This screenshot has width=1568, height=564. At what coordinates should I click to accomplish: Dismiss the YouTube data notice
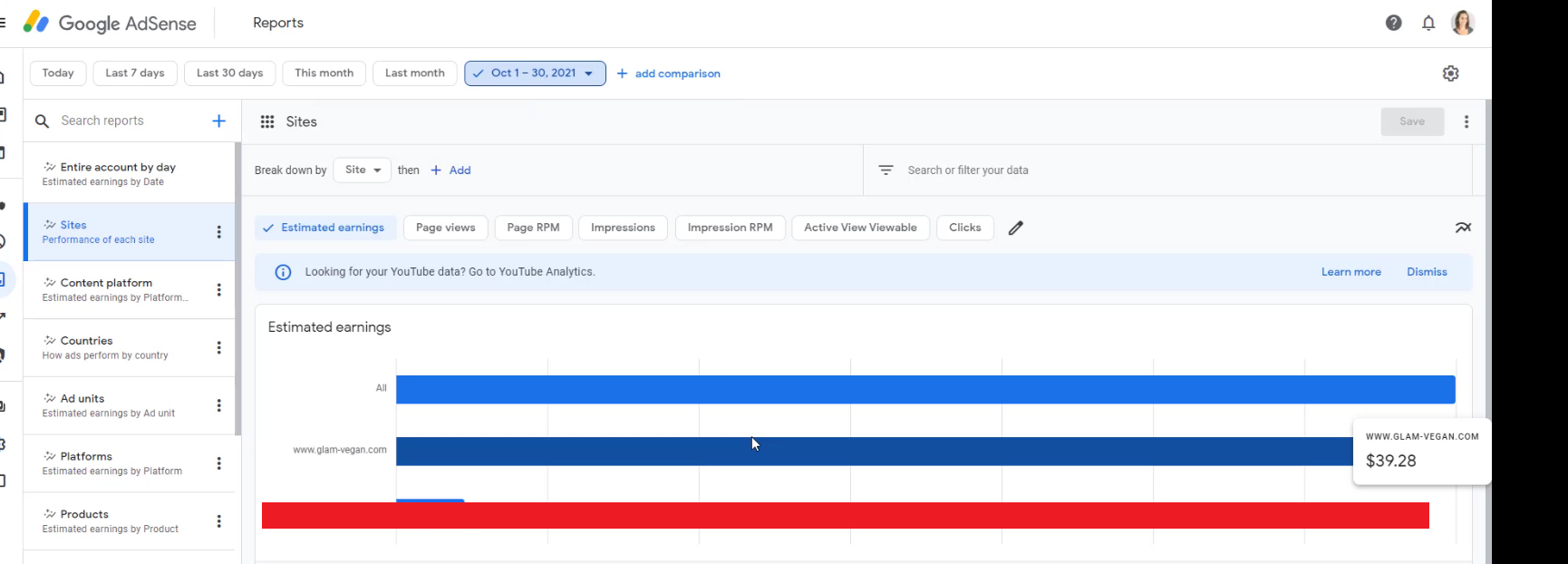tap(1427, 272)
